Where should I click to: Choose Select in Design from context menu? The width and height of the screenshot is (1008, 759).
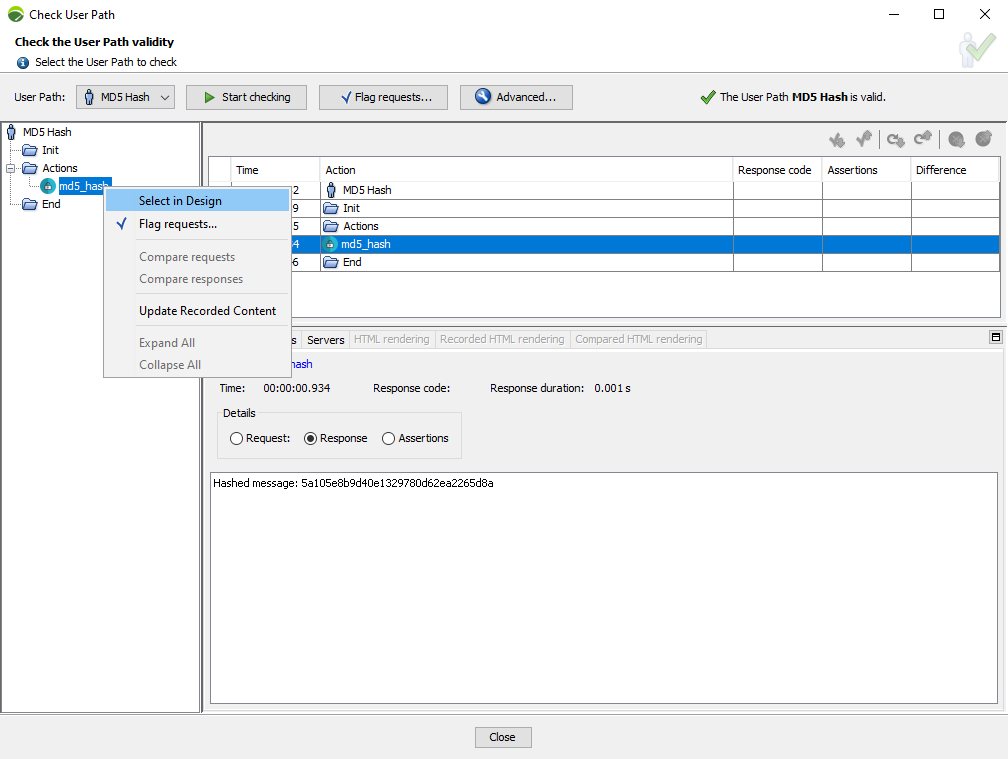pos(180,201)
